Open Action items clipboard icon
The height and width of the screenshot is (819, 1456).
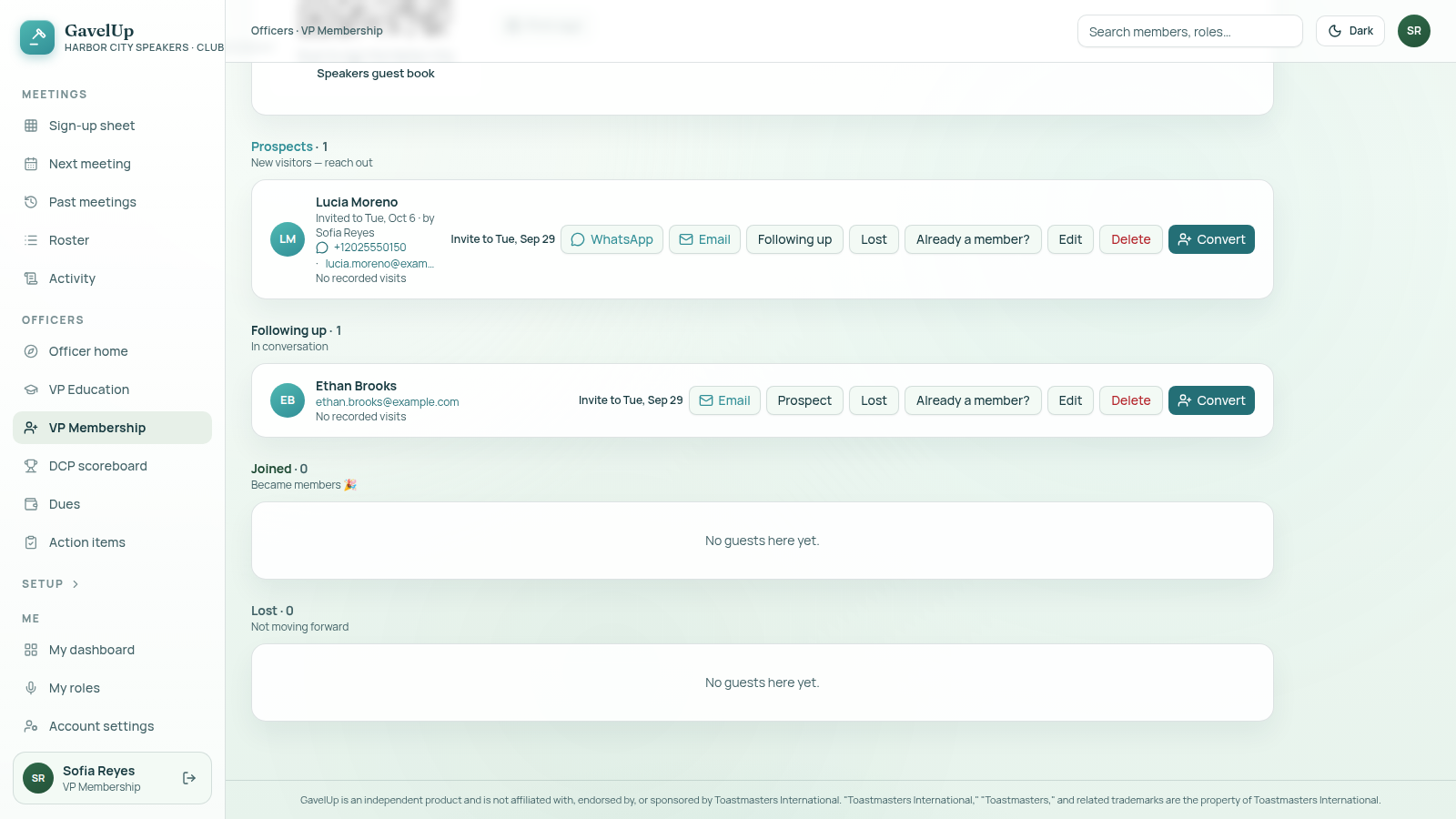[31, 542]
